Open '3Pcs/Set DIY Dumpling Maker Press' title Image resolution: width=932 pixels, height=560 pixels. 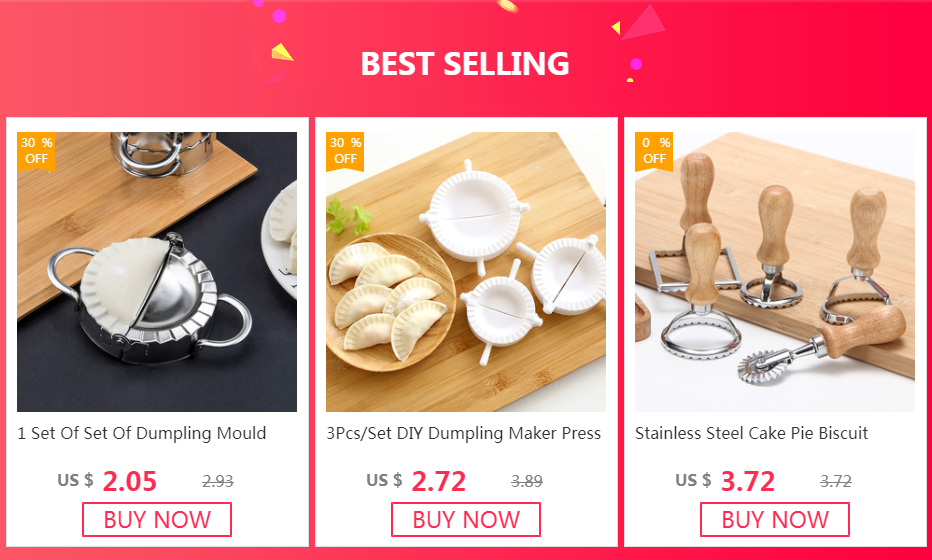[464, 433]
